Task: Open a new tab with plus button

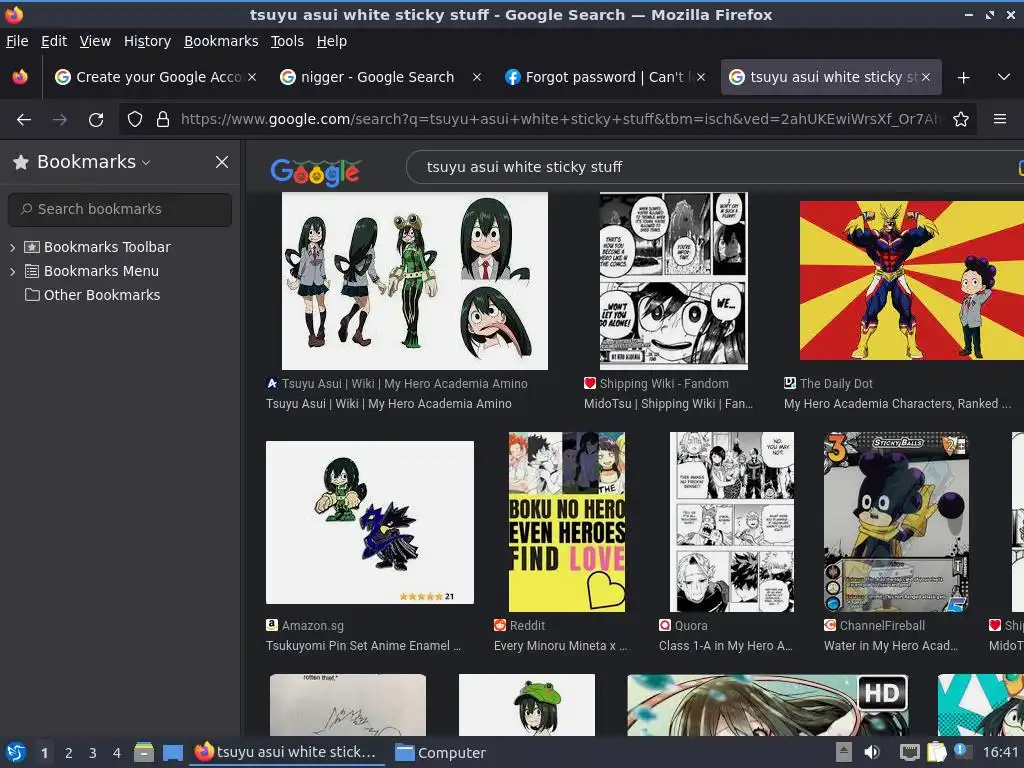Action: (963, 78)
